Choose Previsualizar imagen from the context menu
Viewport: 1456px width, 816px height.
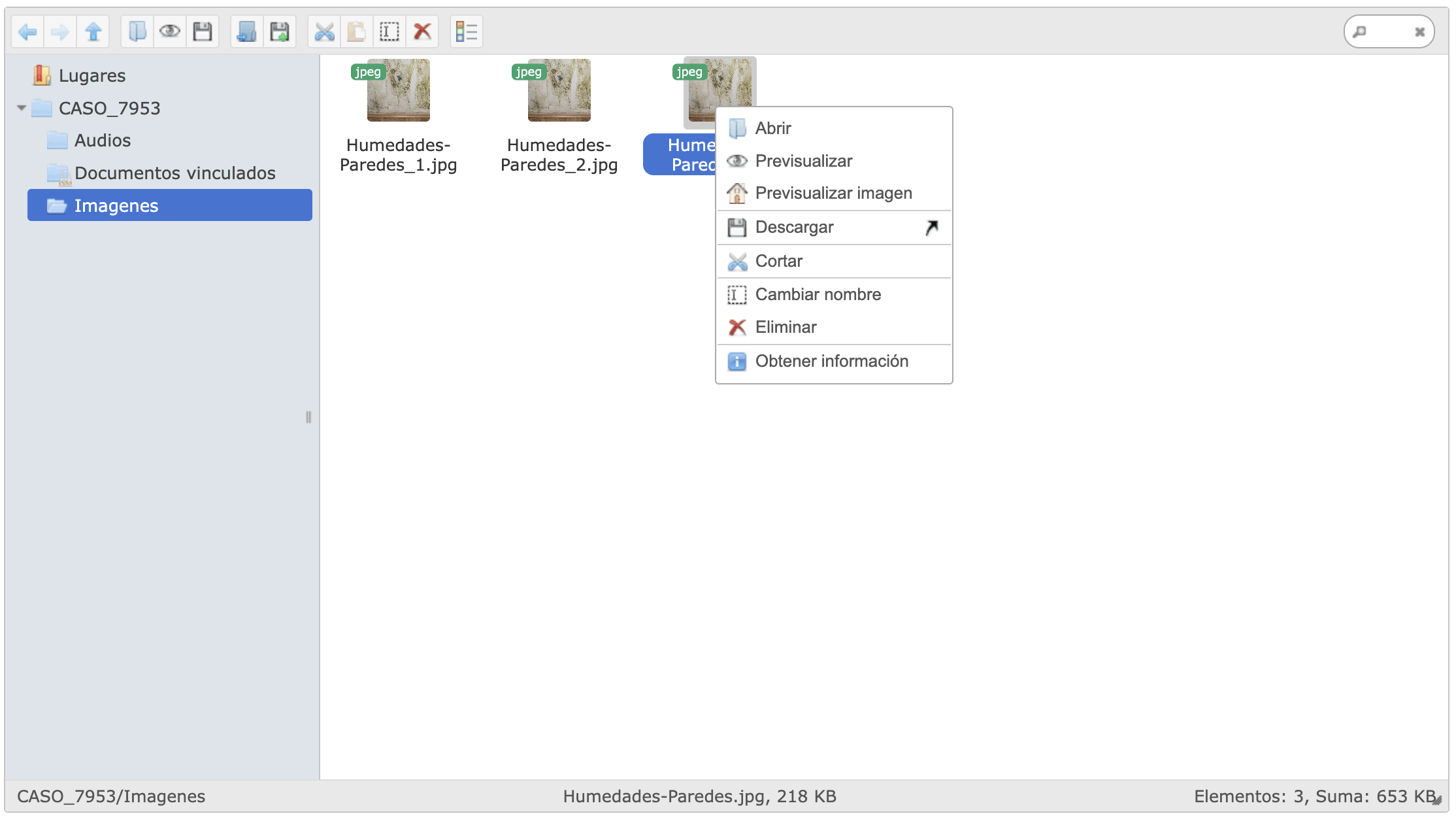tap(834, 194)
